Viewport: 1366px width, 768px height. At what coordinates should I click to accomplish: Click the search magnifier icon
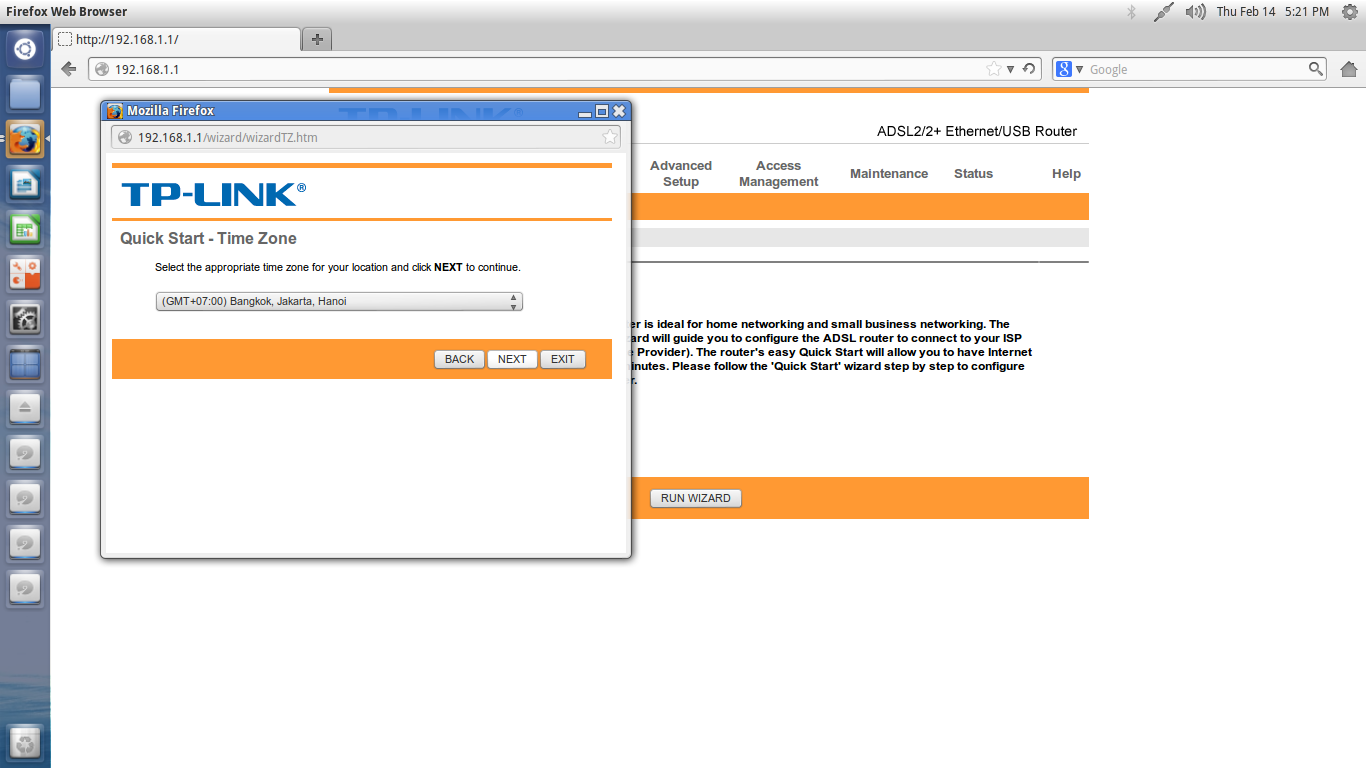[1317, 69]
